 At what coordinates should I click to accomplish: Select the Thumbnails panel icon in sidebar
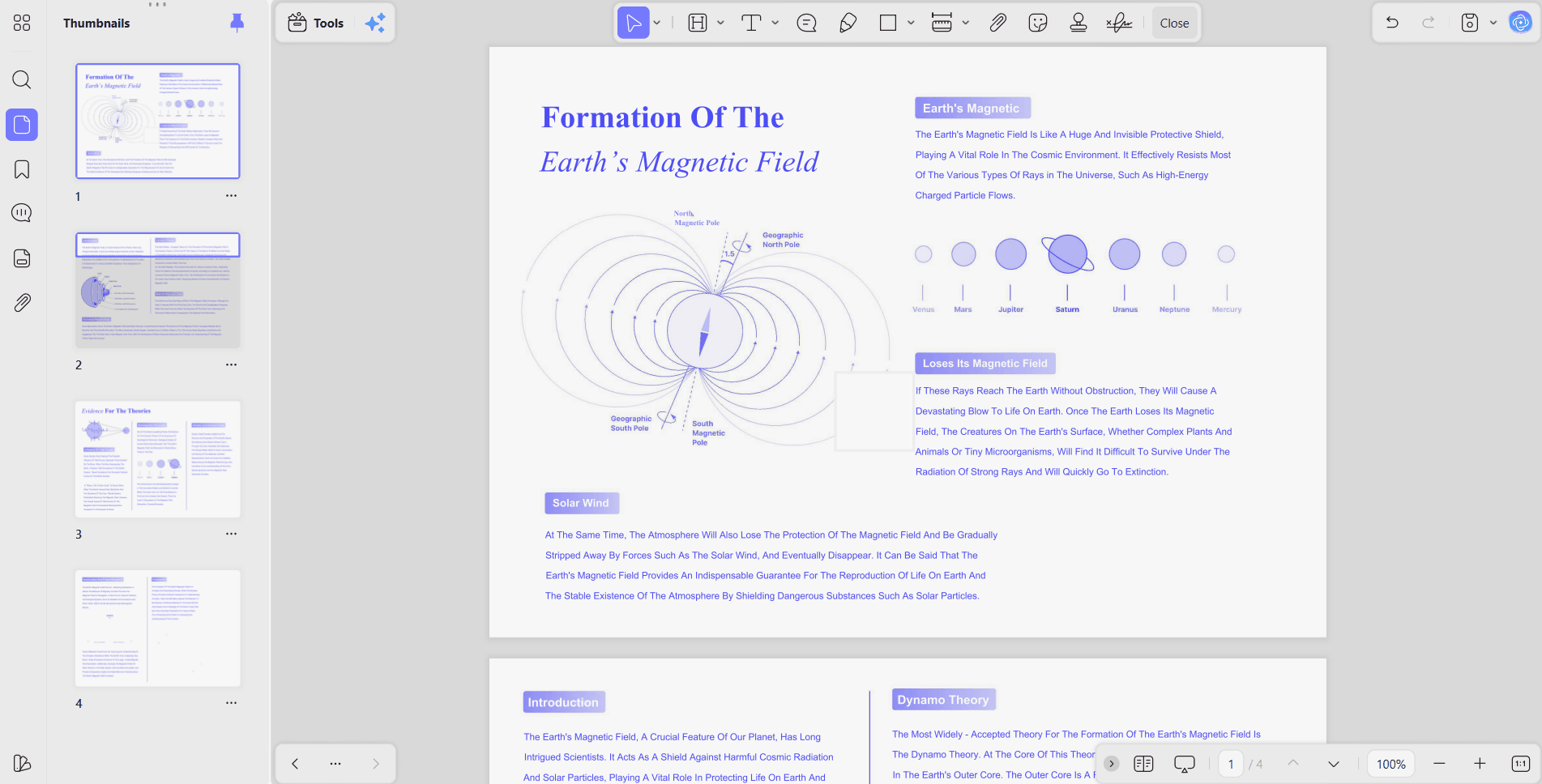pyautogui.click(x=22, y=125)
